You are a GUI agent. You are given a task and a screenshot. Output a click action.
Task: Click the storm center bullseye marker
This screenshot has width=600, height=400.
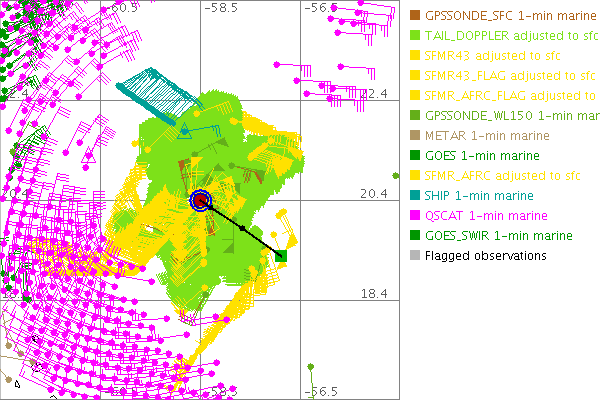200,201
